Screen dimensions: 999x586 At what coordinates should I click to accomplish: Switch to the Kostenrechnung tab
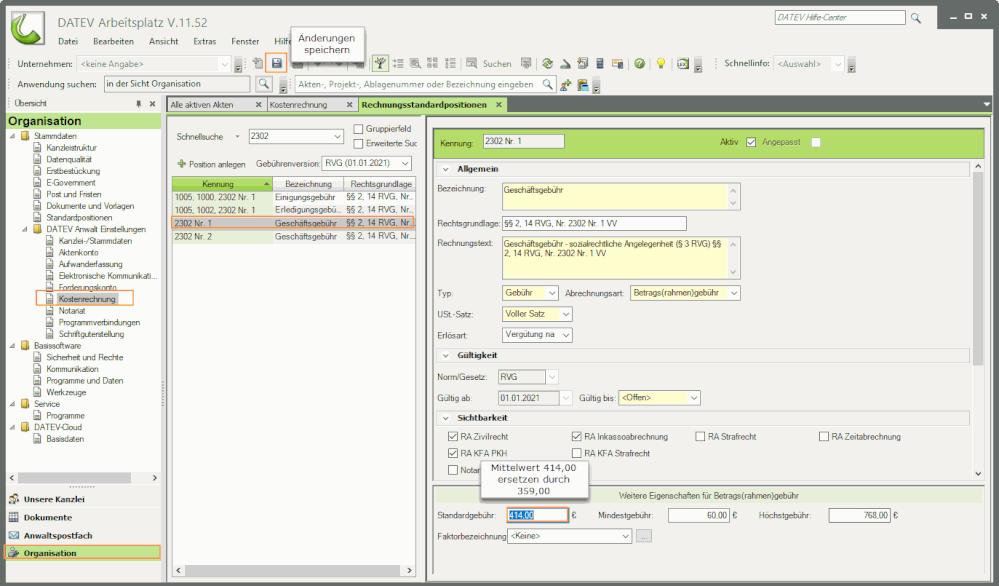[298, 104]
